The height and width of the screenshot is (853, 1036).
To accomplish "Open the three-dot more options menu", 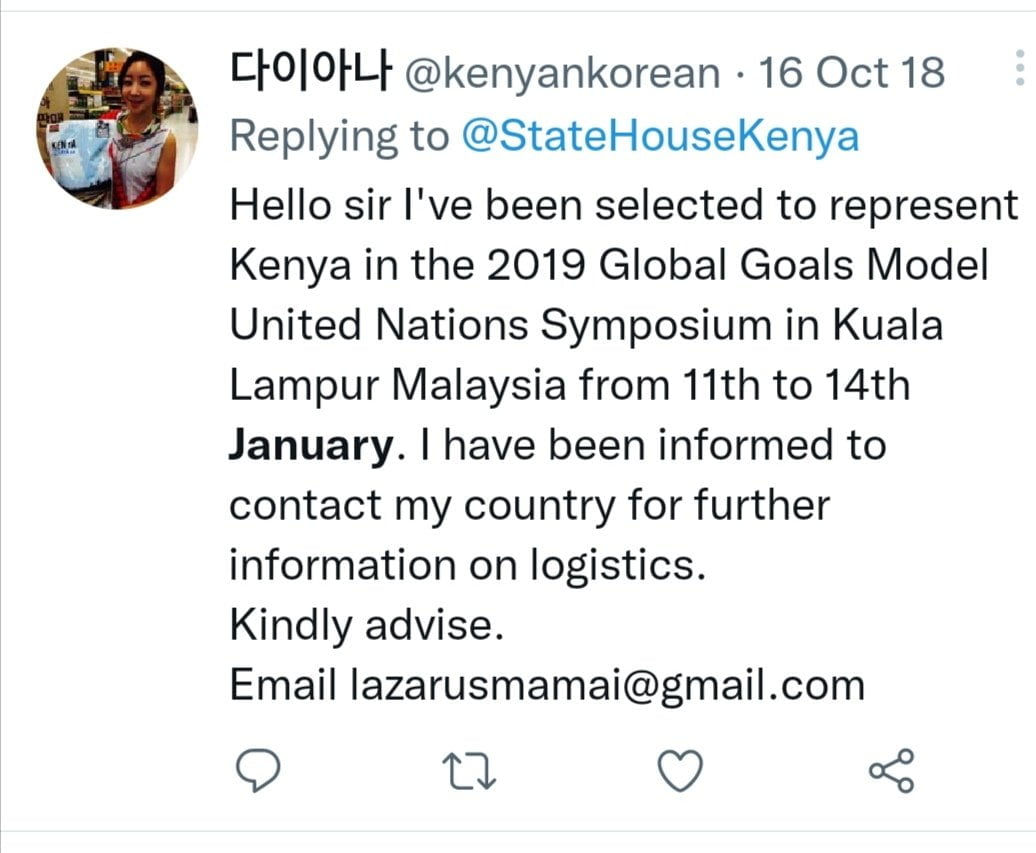I will 1019,73.
